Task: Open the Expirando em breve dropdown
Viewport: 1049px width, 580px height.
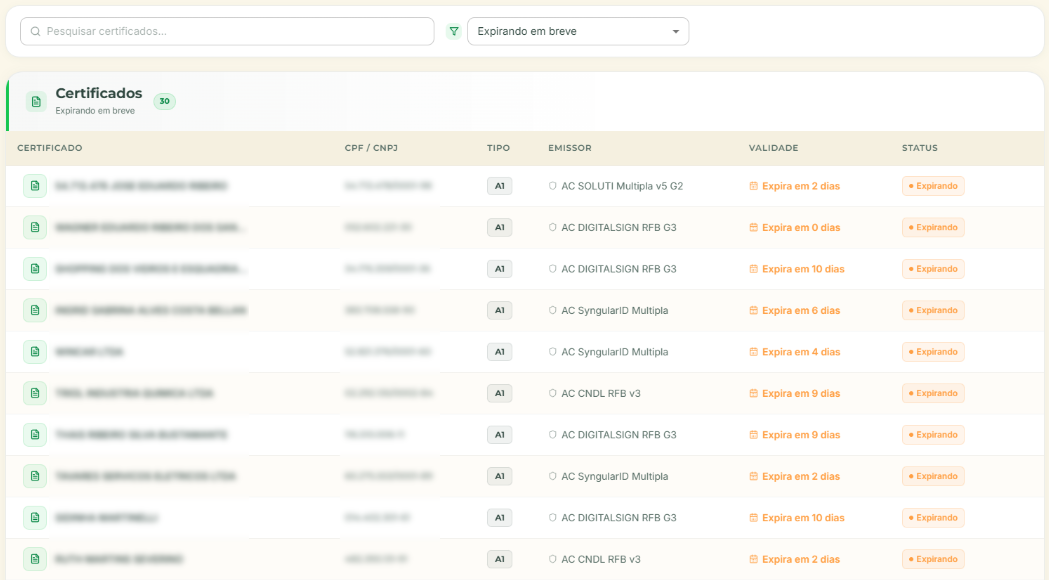Action: [x=578, y=31]
